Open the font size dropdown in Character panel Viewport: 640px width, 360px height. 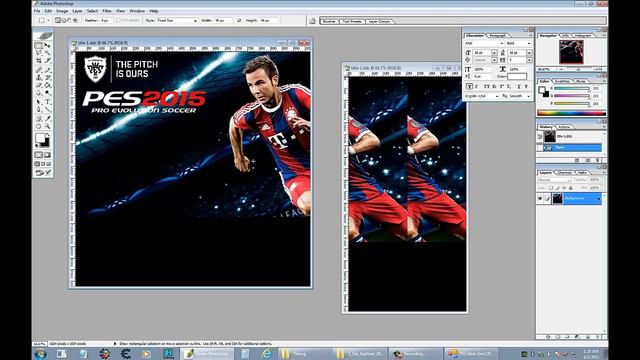click(494, 53)
